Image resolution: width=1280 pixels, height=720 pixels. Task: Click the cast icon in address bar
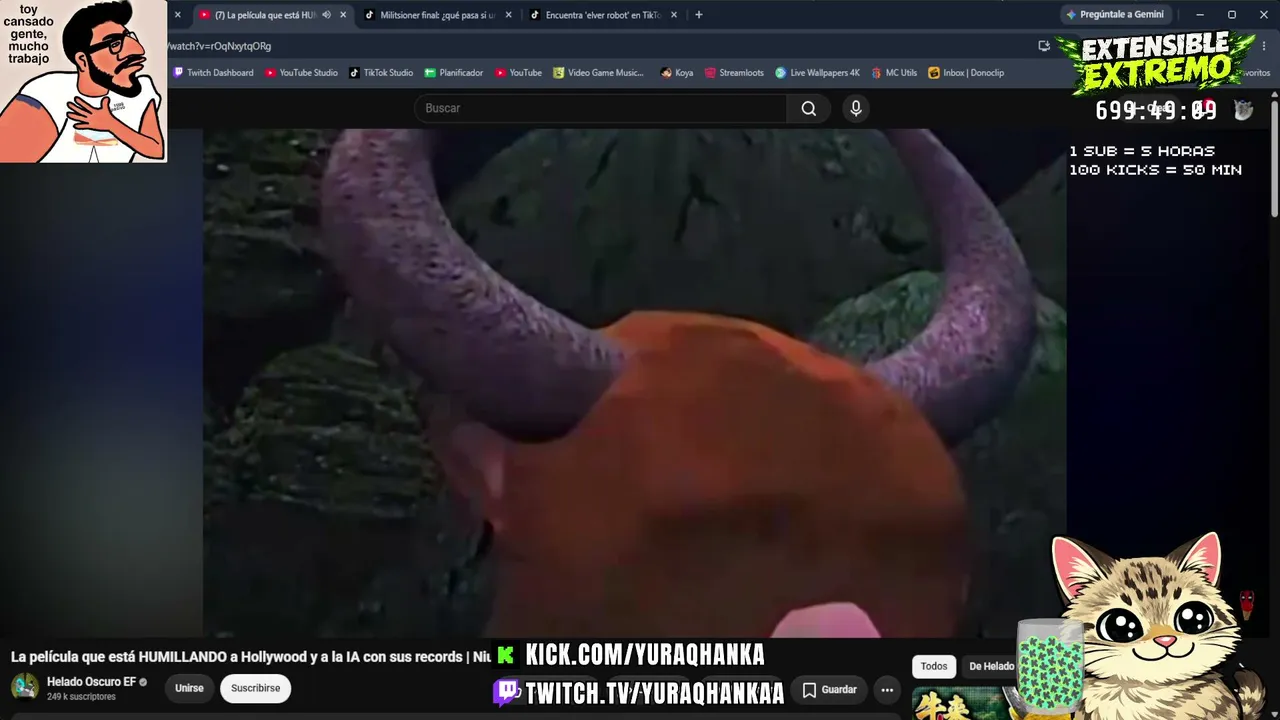tap(1044, 46)
